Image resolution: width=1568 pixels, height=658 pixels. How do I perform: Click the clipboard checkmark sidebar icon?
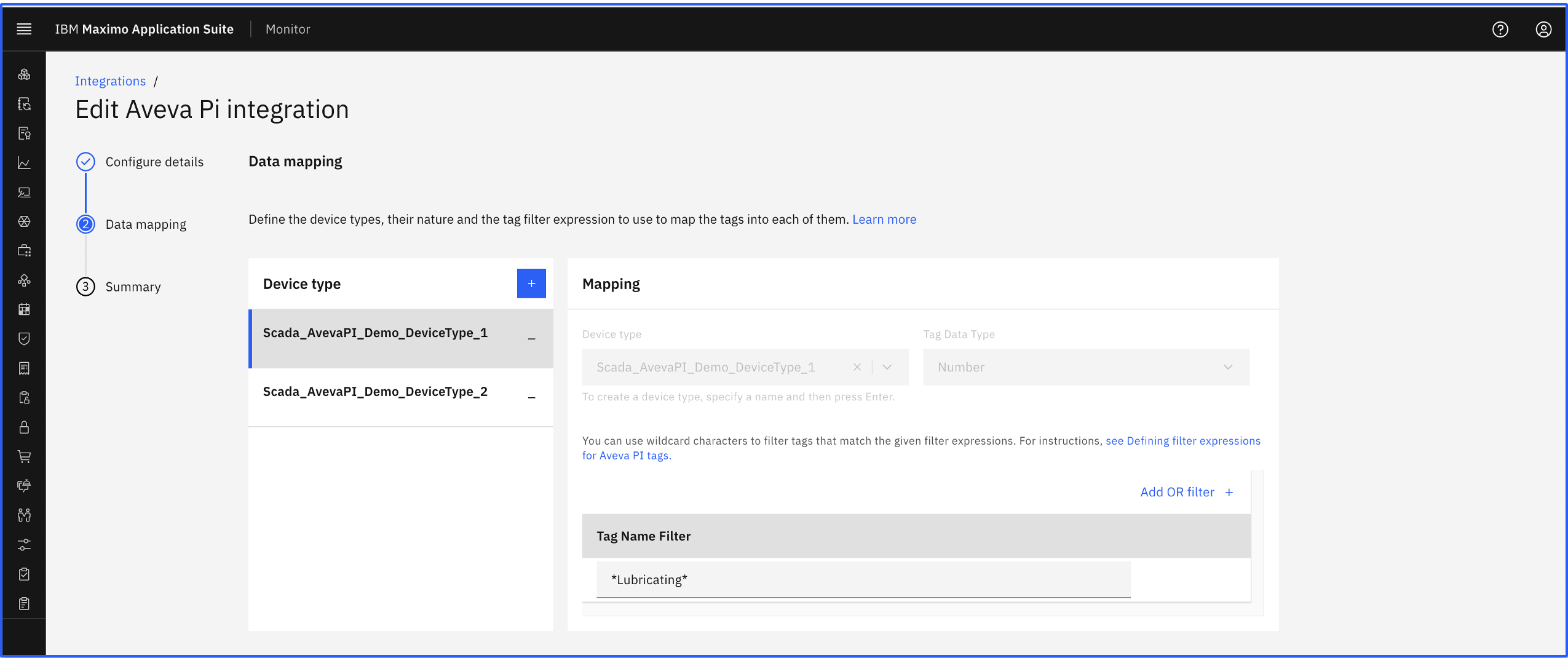pyautogui.click(x=24, y=574)
